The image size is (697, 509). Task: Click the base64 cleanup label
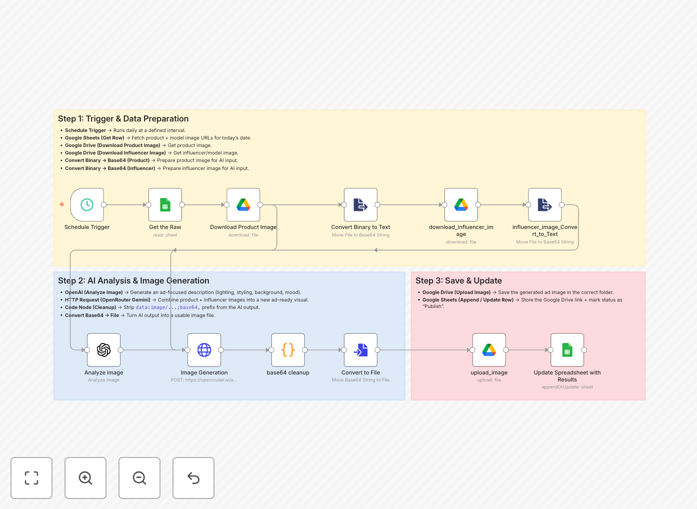coord(288,373)
